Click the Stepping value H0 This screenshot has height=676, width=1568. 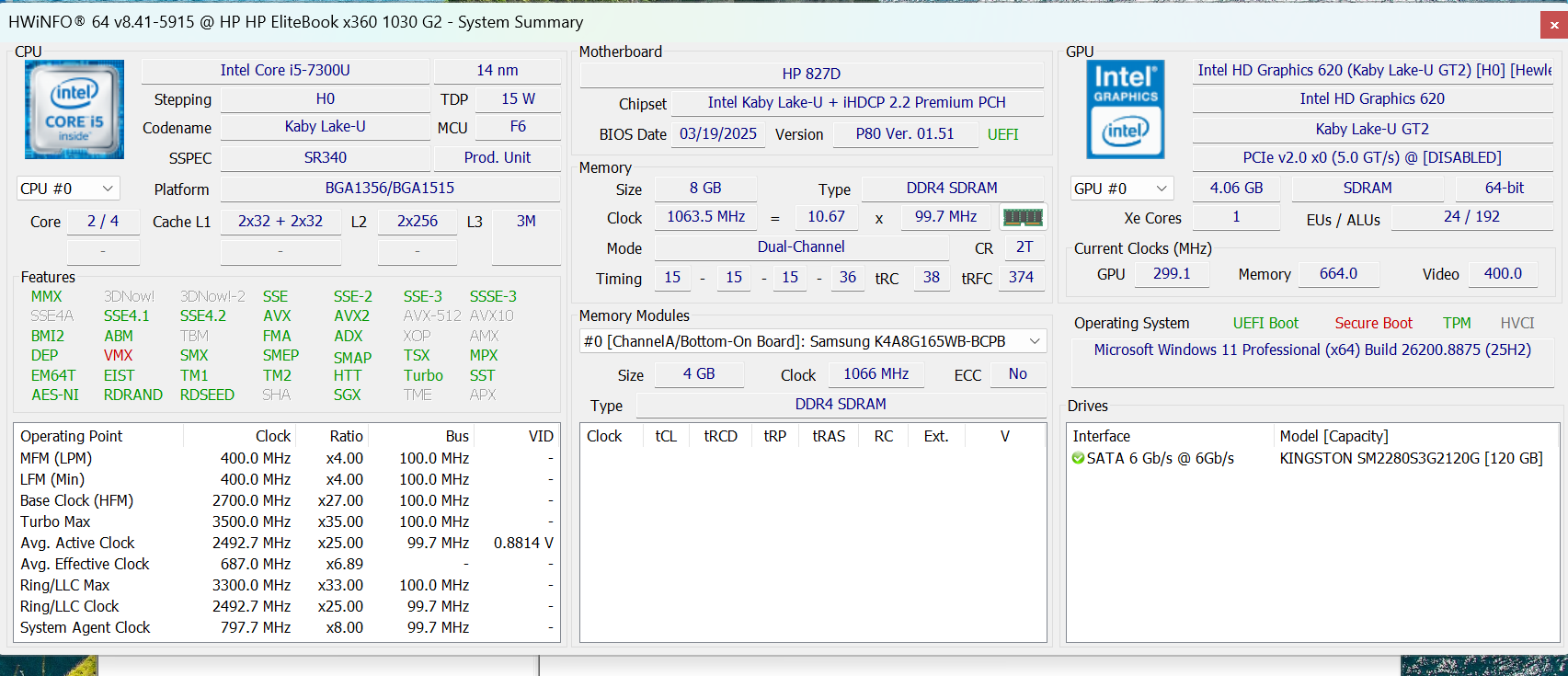pos(326,99)
